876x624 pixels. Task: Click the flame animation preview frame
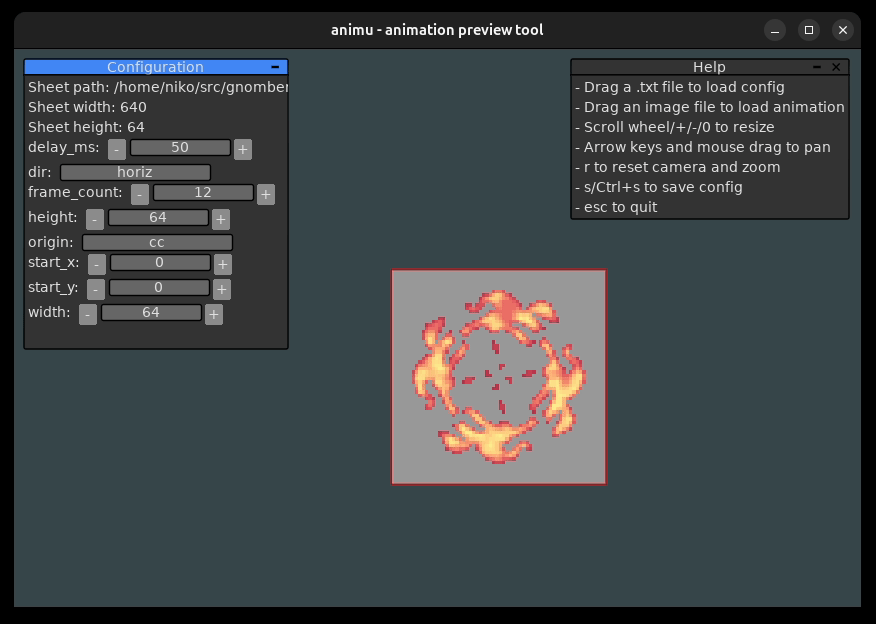[499, 376]
